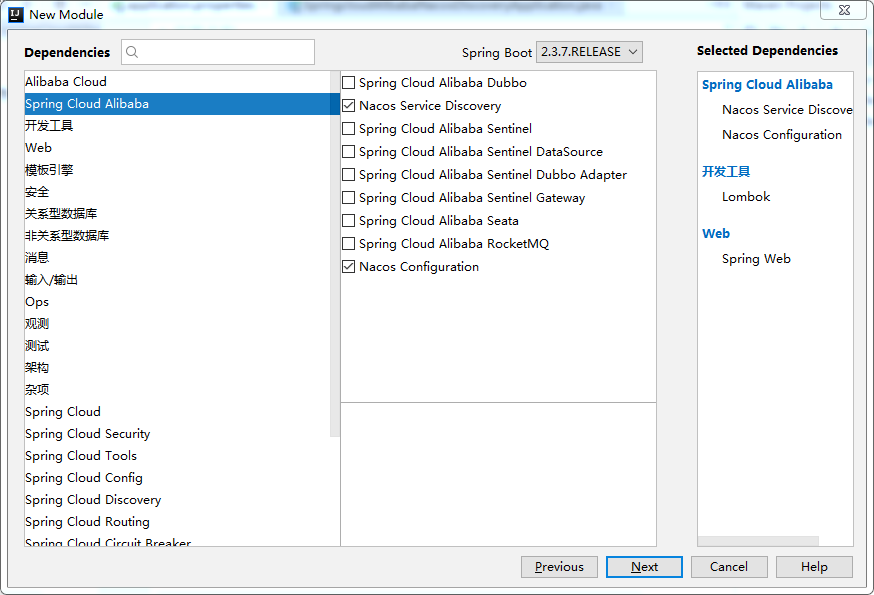The image size is (874, 595).
Task: Tick Spring Cloud Alibaba Sentinel Gateway
Action: [348, 197]
